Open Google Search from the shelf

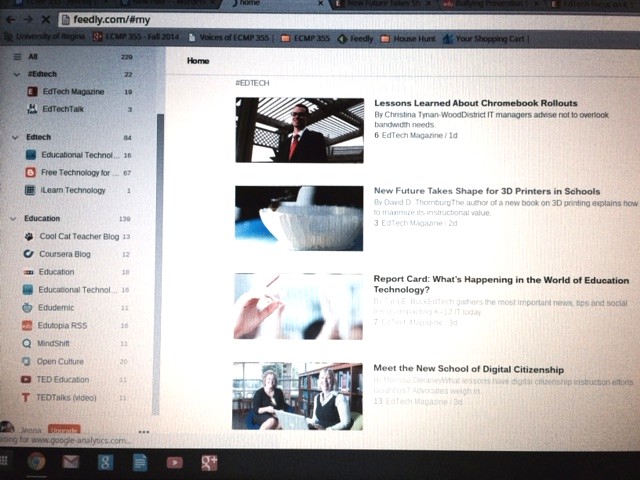coord(105,462)
